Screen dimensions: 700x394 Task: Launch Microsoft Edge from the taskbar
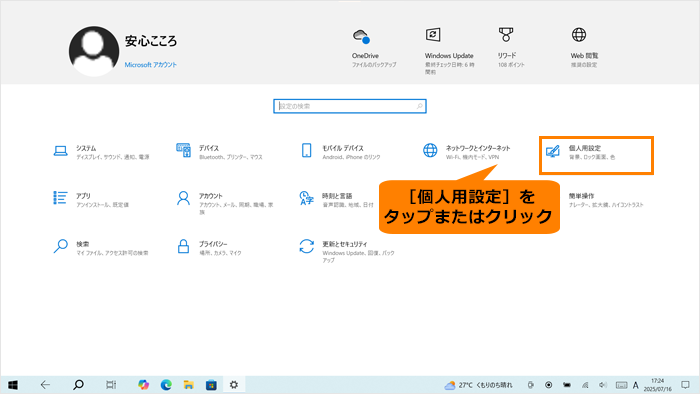click(x=166, y=385)
